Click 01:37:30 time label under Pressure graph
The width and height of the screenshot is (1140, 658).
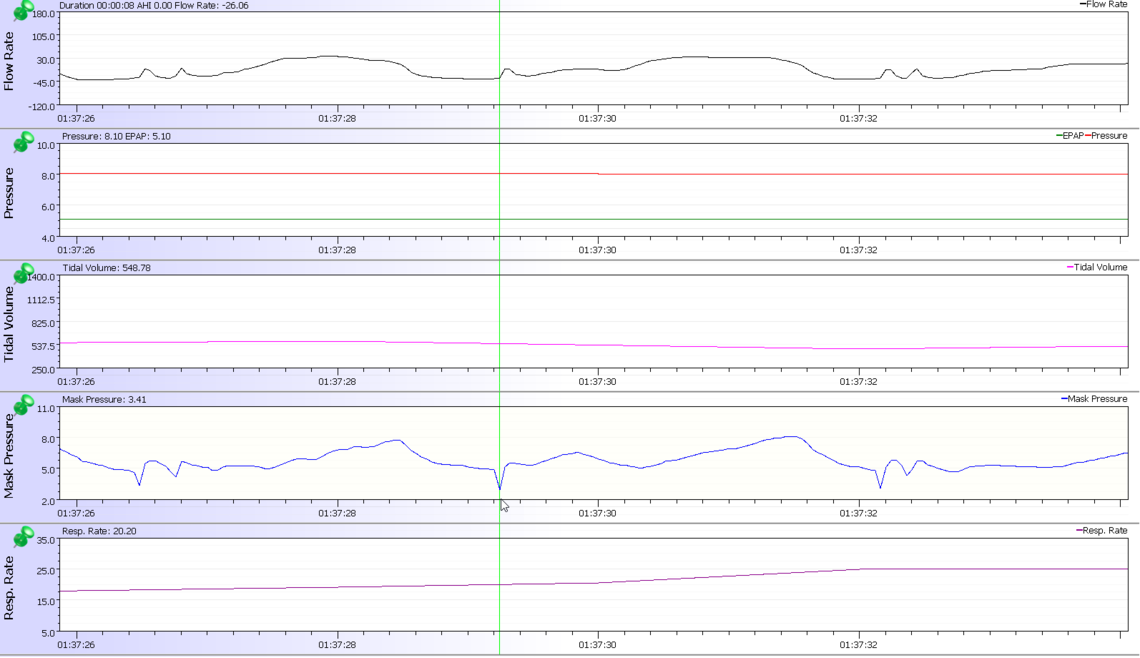pos(598,250)
